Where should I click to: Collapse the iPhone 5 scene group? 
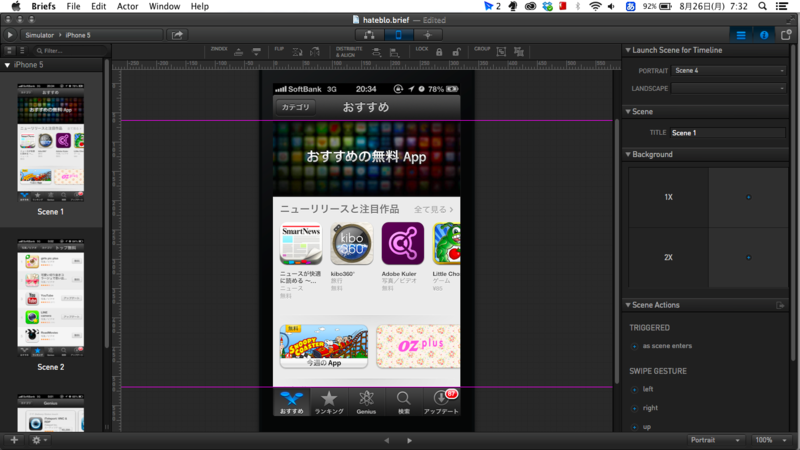pos(7,65)
